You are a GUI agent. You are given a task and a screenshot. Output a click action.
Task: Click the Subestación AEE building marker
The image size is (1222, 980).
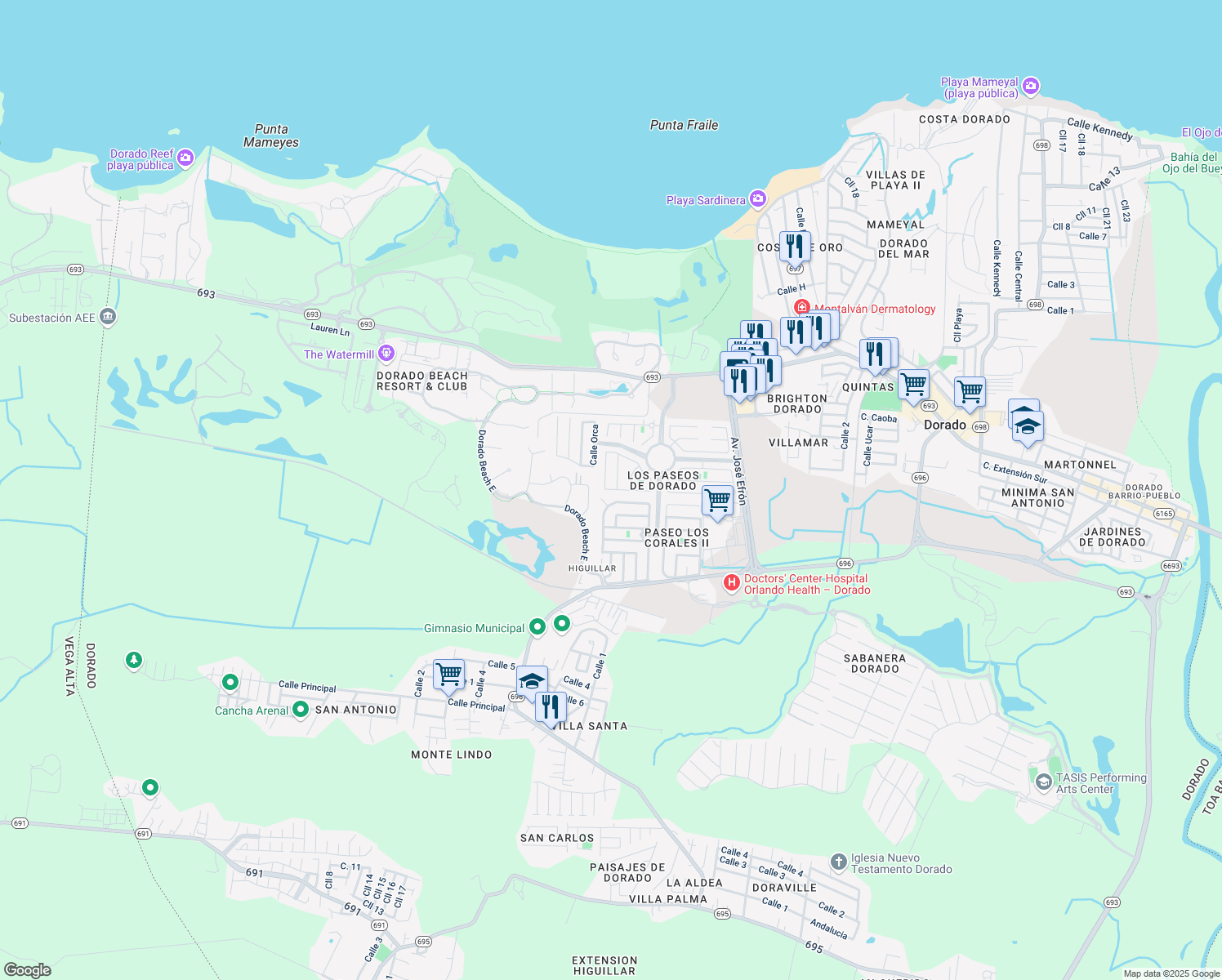(108, 317)
